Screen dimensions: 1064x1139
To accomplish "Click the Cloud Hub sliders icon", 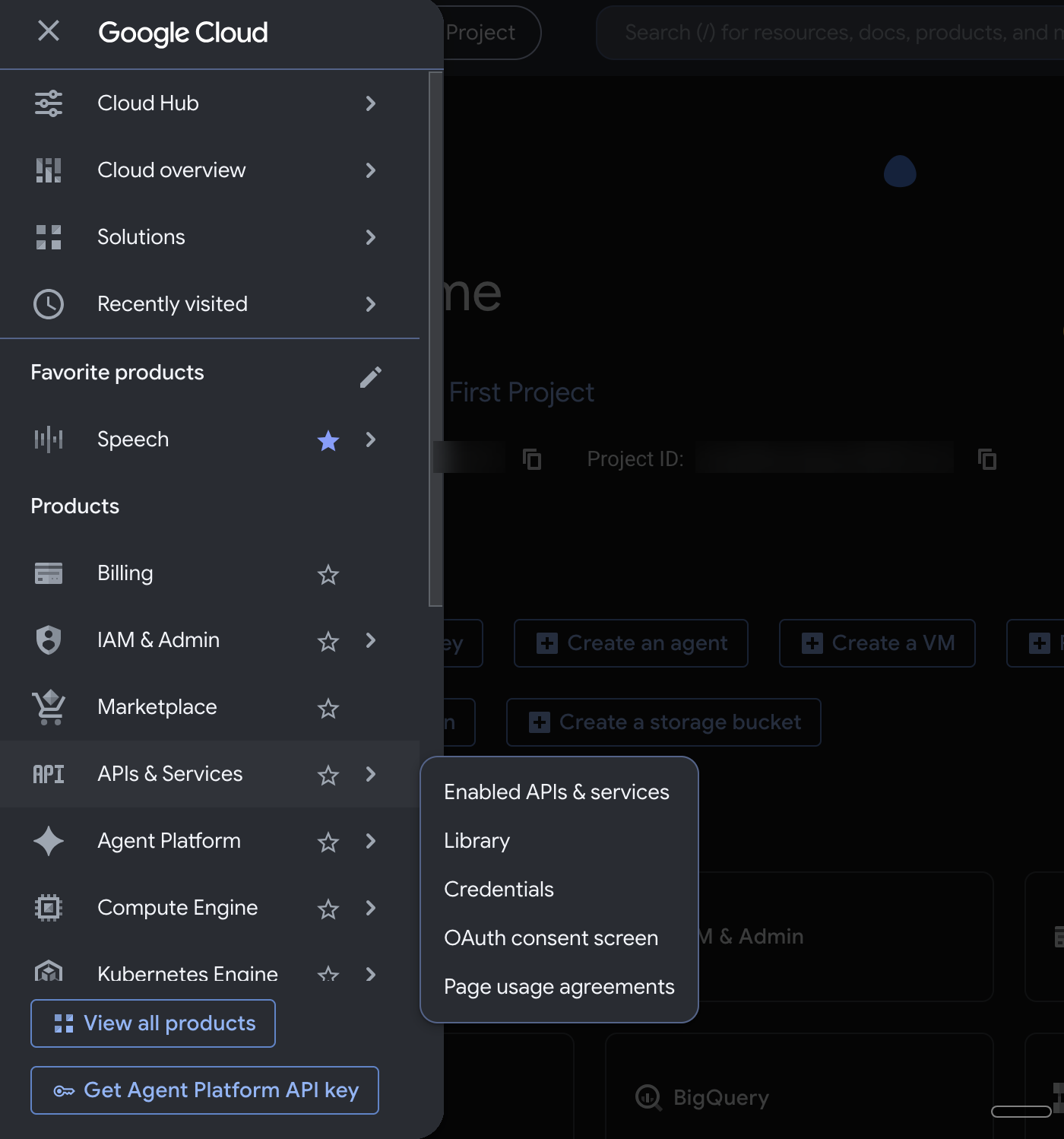I will coord(49,103).
